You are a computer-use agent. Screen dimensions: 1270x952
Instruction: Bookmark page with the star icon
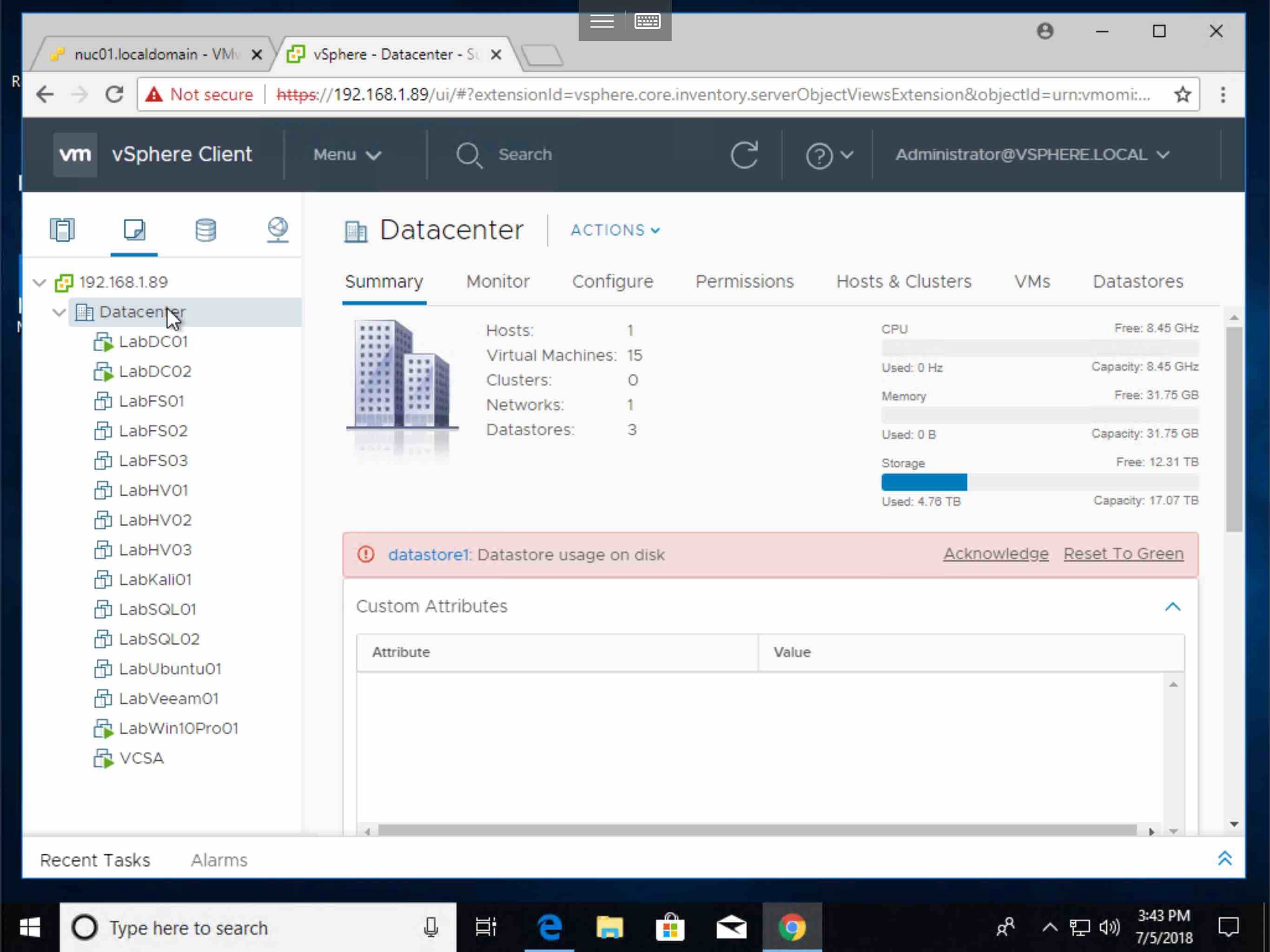[1183, 95]
